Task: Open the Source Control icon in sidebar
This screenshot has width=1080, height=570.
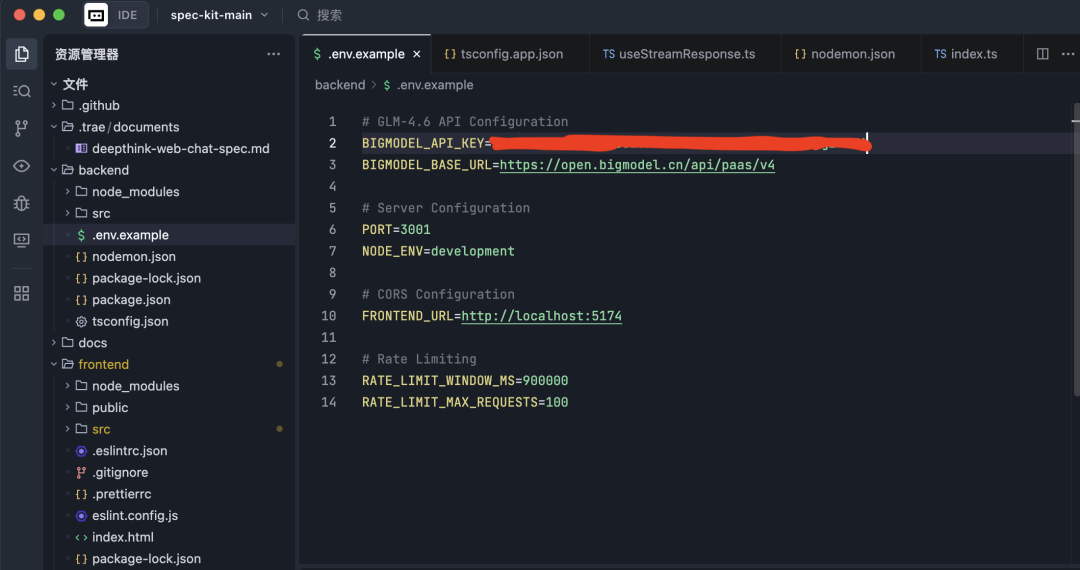Action: pos(22,128)
